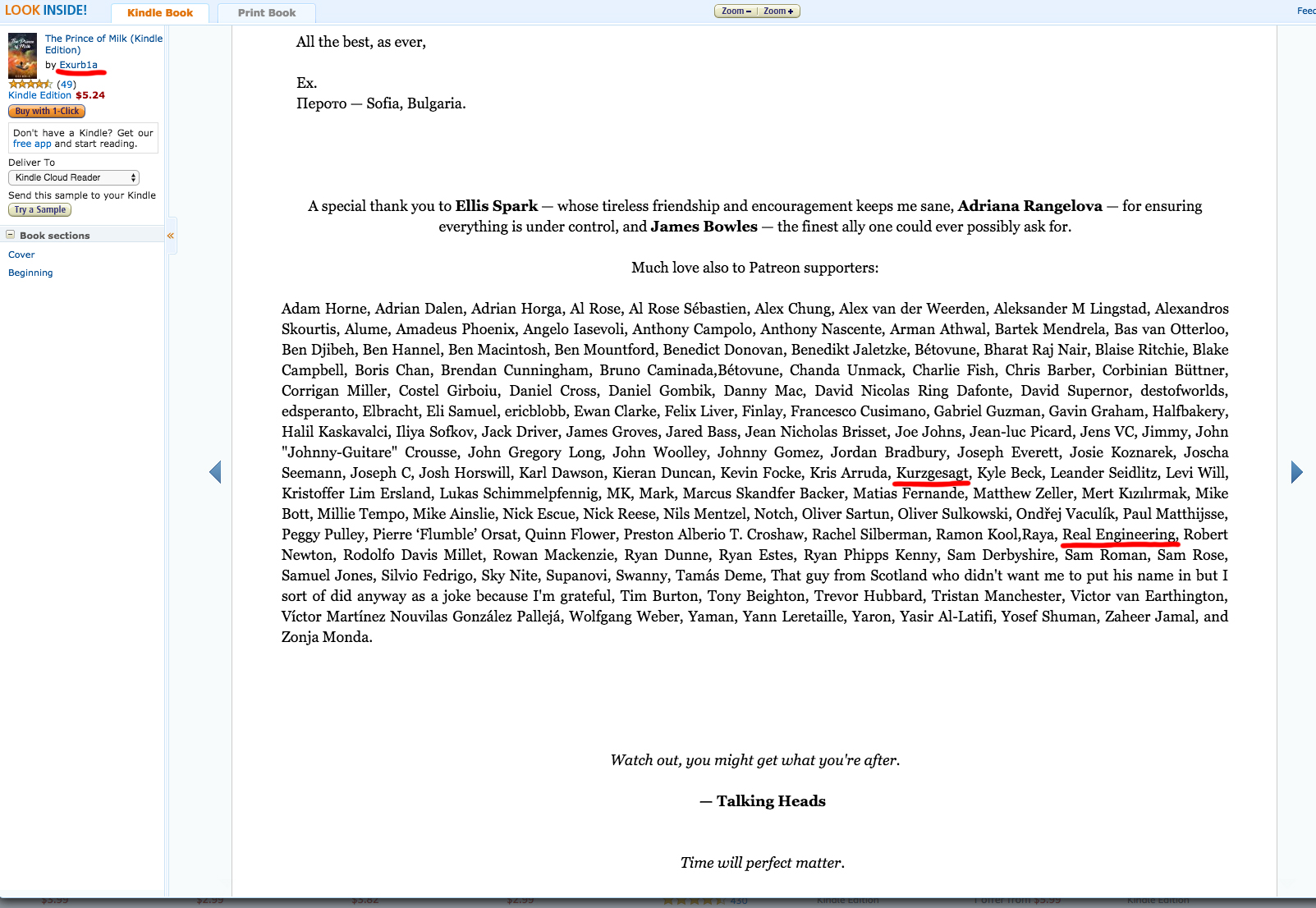Zoom out with the Zoom − button
The height and width of the screenshot is (908, 1316).
pos(736,11)
